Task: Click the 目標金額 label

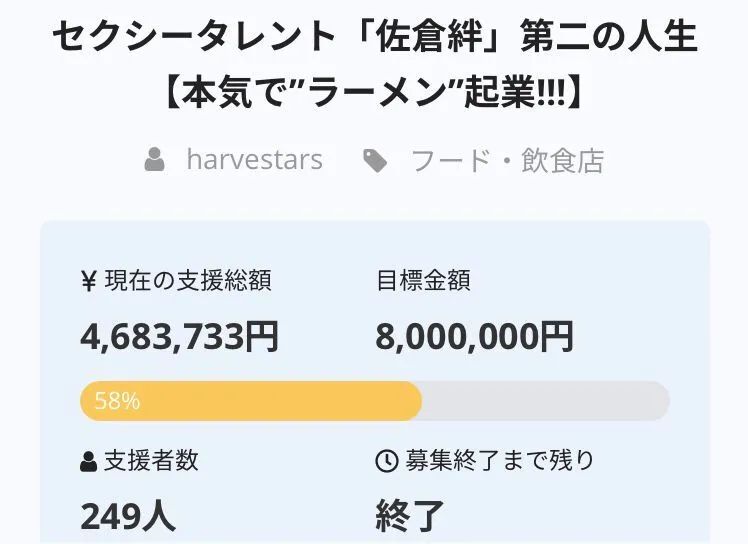Action: click(x=424, y=281)
